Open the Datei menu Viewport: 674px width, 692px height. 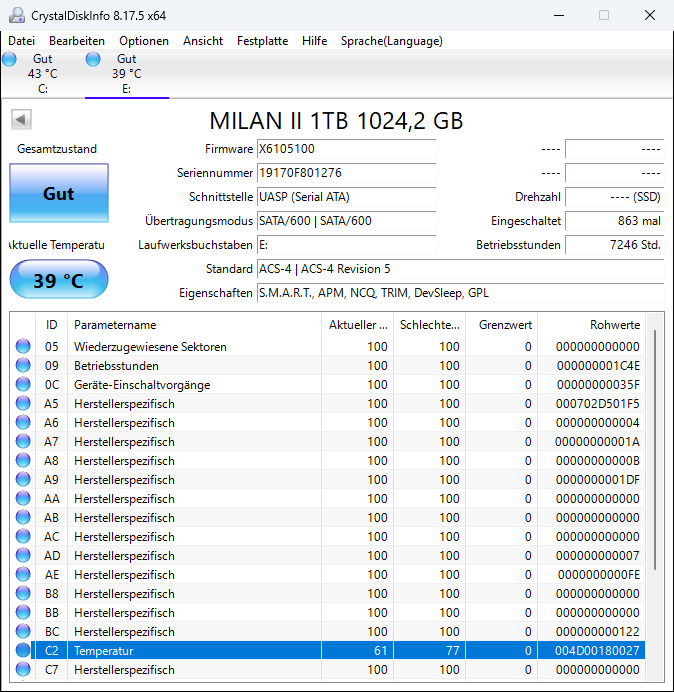tap(21, 41)
